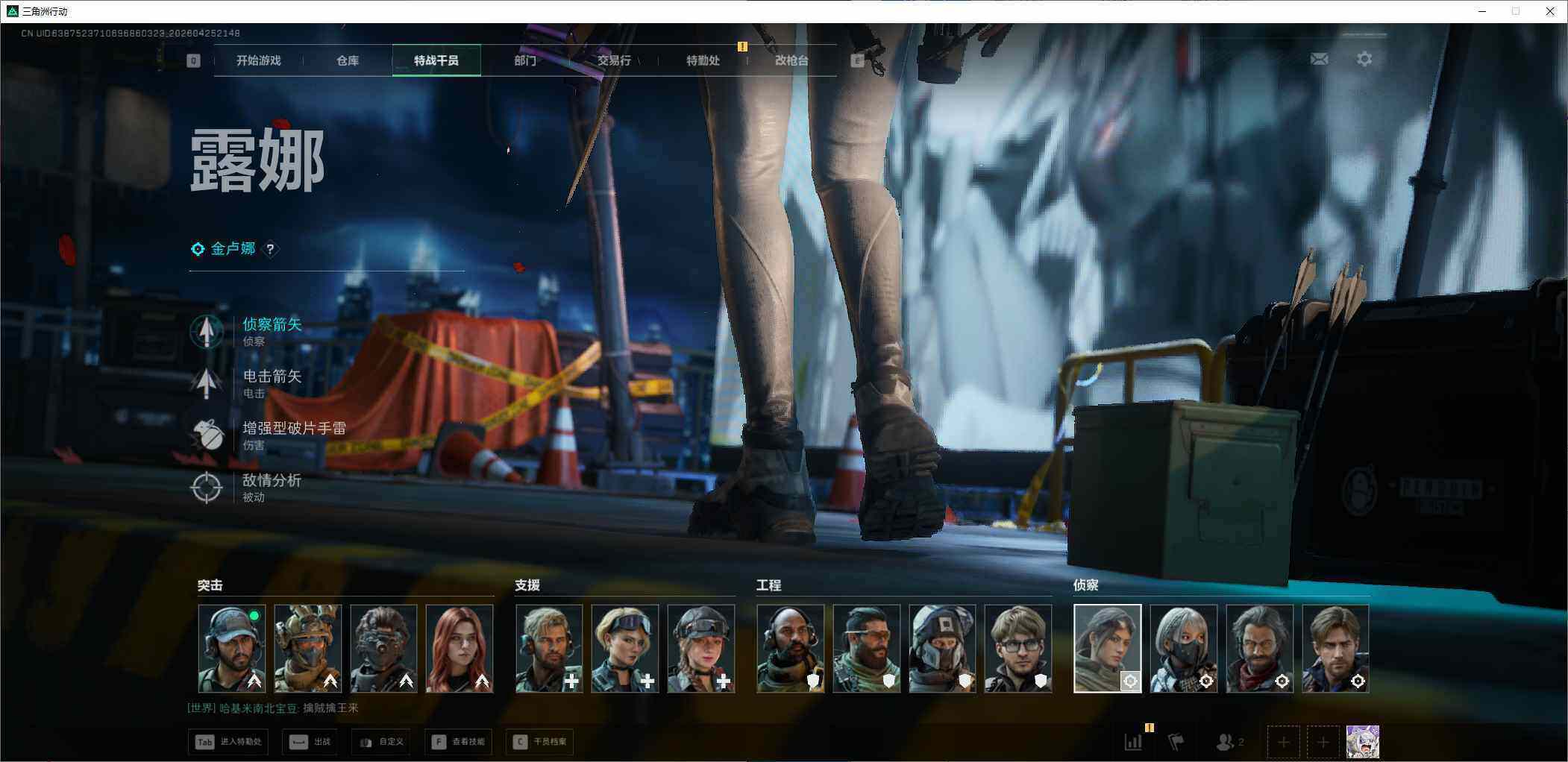Click the 三角洲行动 window title icon
Screen dimensions: 1568x762
(x=12, y=11)
